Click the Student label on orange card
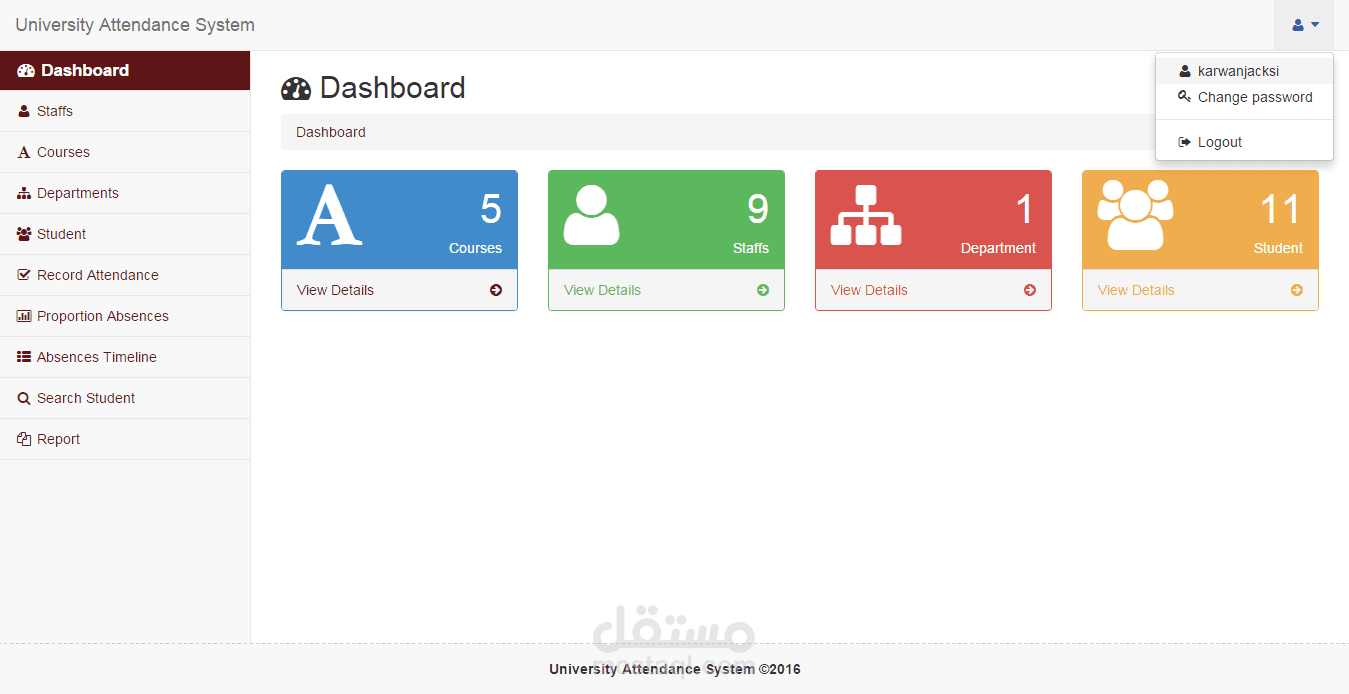The height and width of the screenshot is (694, 1349). [x=1279, y=248]
